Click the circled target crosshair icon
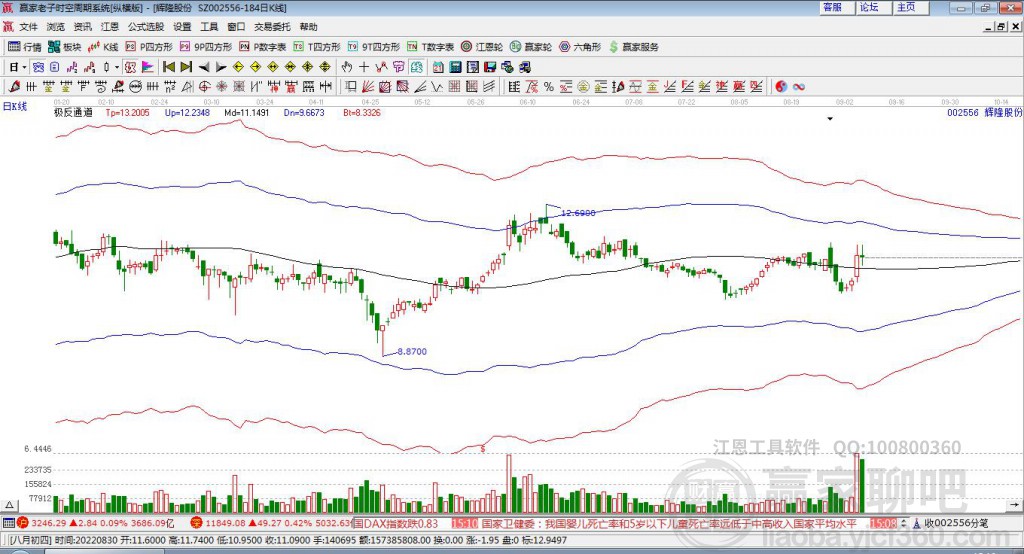The image size is (1024, 554). click(204, 86)
